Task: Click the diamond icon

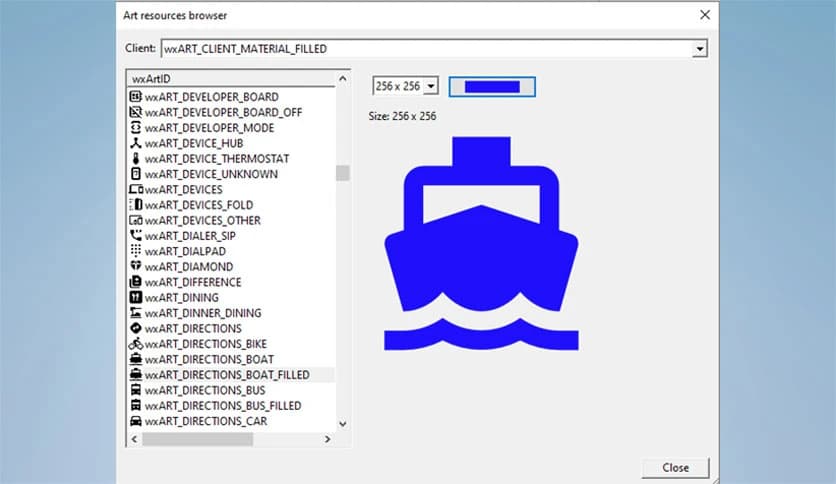Action: point(136,267)
